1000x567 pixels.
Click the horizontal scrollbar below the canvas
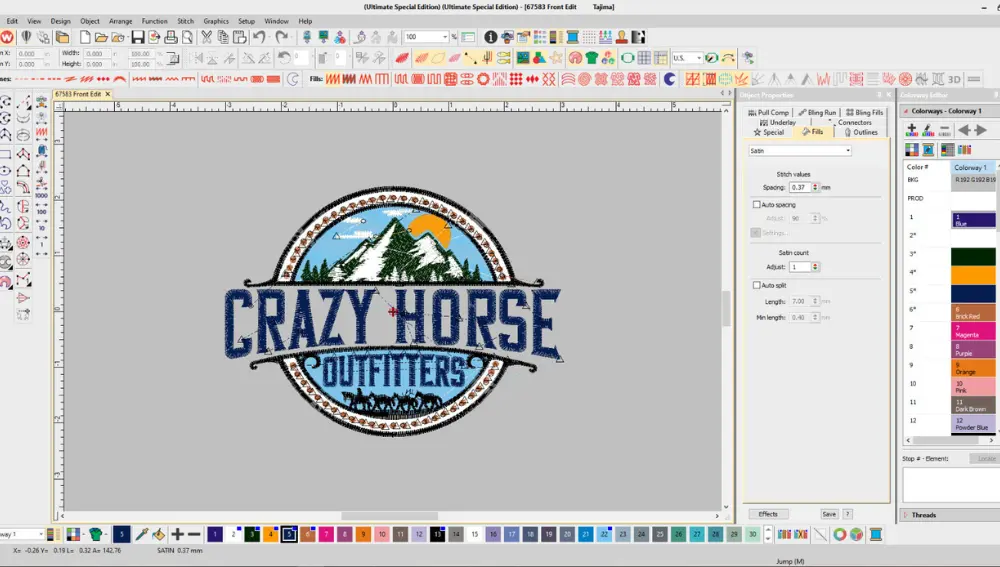click(x=390, y=516)
